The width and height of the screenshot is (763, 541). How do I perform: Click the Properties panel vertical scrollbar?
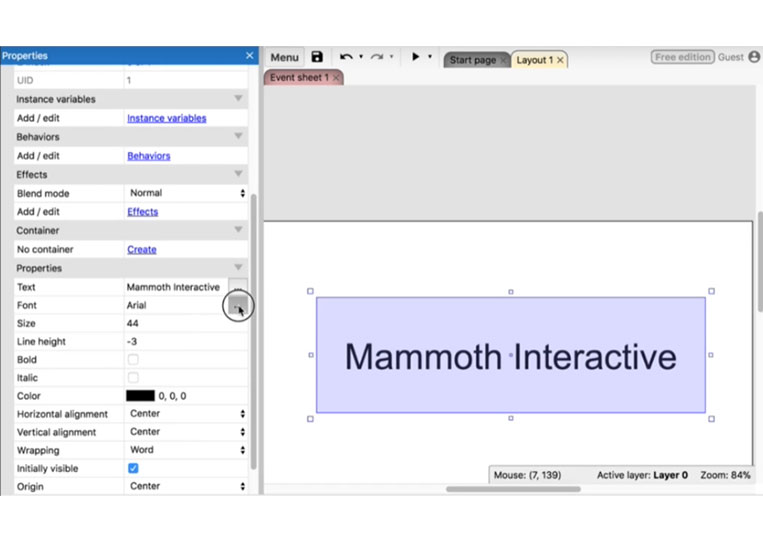click(x=254, y=331)
